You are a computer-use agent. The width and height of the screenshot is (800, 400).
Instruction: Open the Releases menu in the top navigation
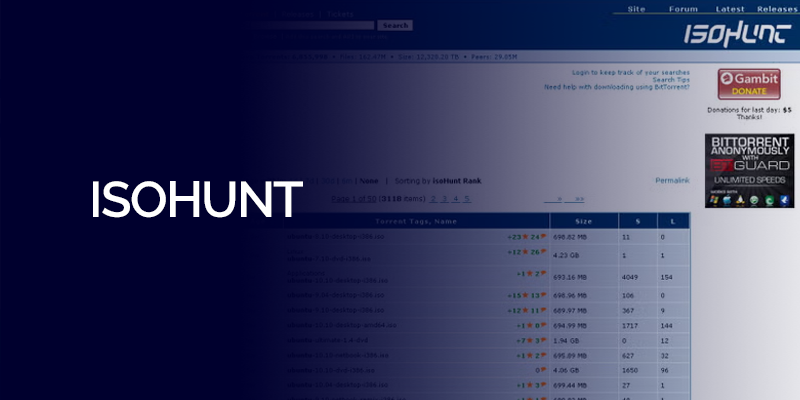[x=777, y=9]
